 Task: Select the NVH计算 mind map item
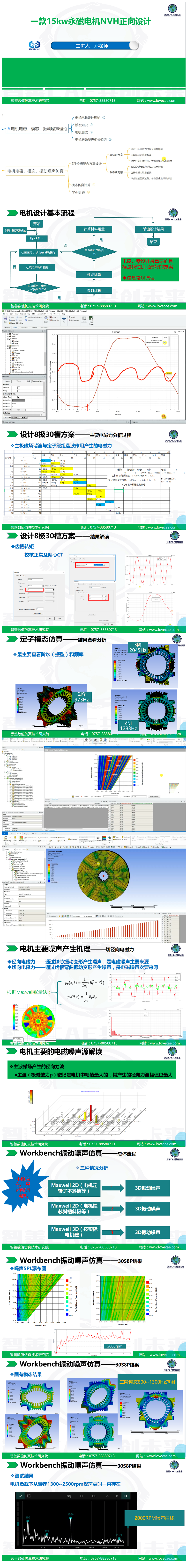point(78,192)
